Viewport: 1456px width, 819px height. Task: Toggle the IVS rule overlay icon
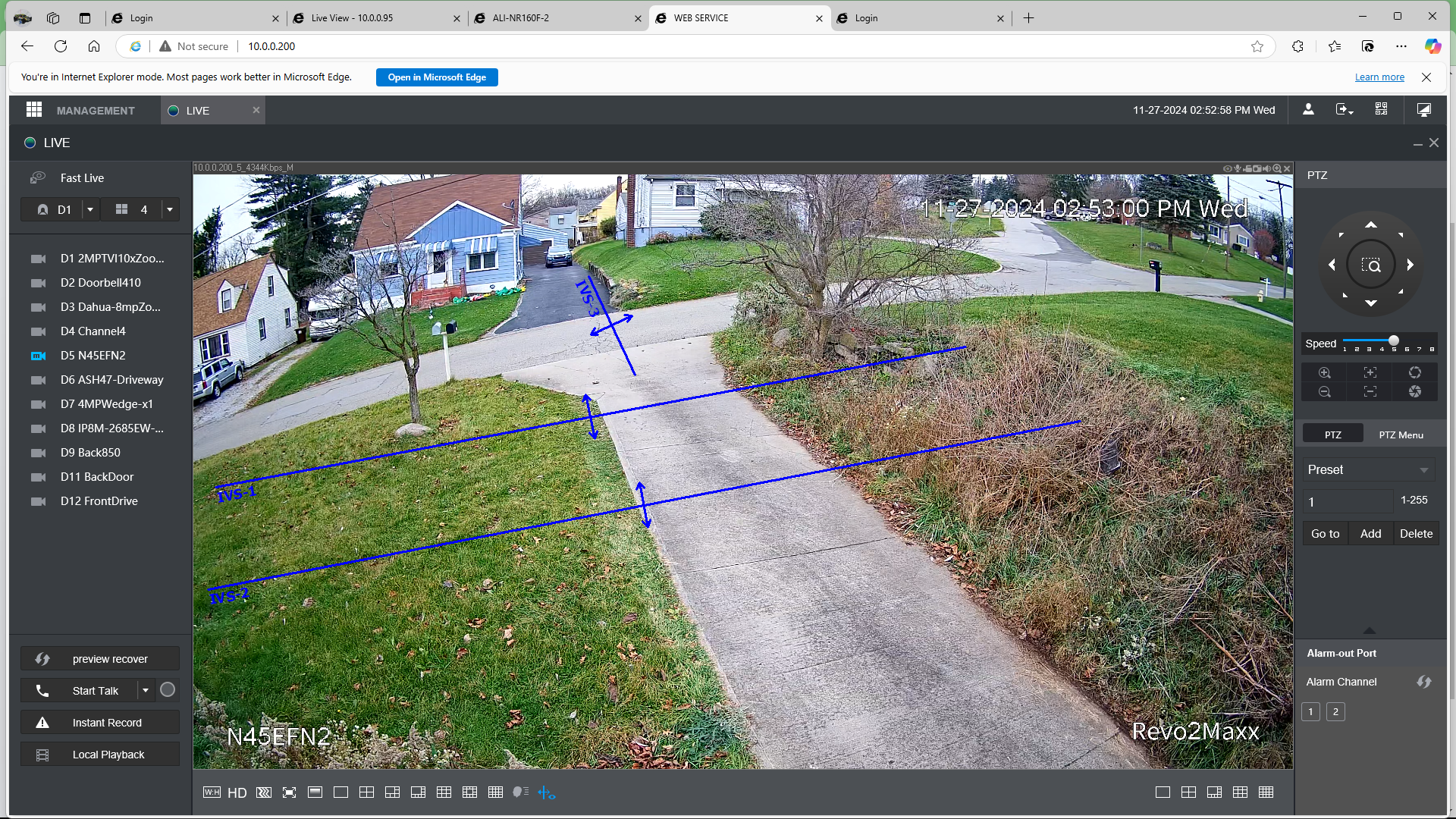click(x=547, y=792)
